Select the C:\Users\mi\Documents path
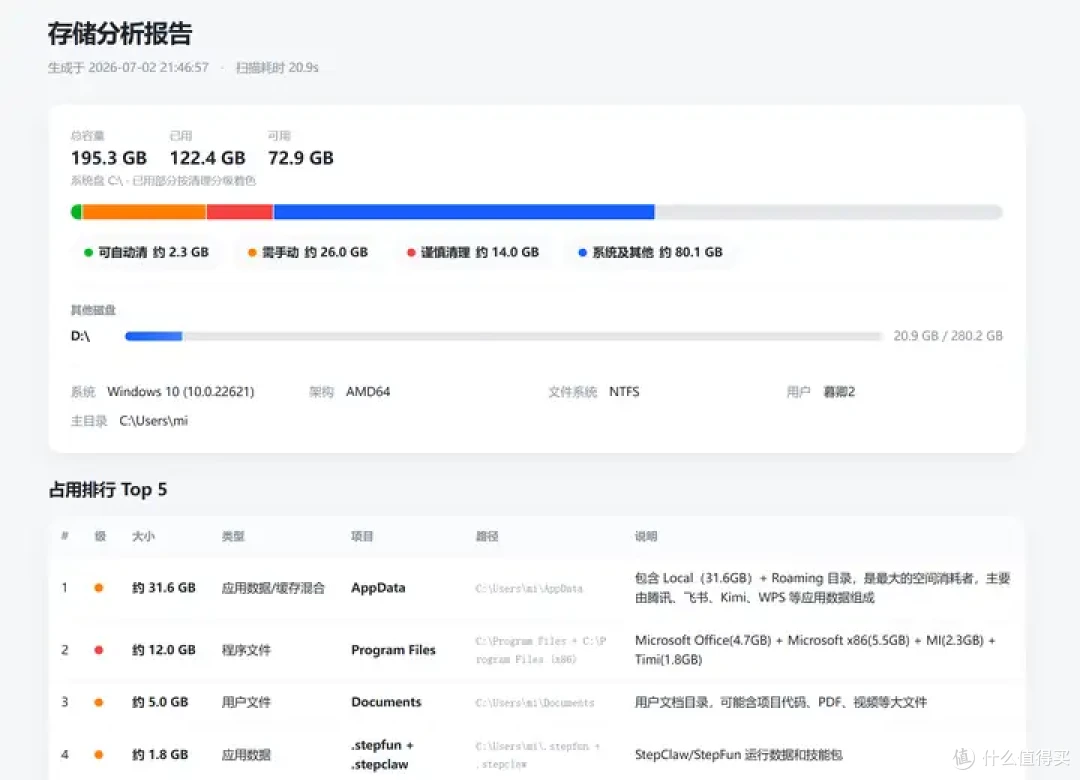This screenshot has height=780, width=1080. coord(534,703)
